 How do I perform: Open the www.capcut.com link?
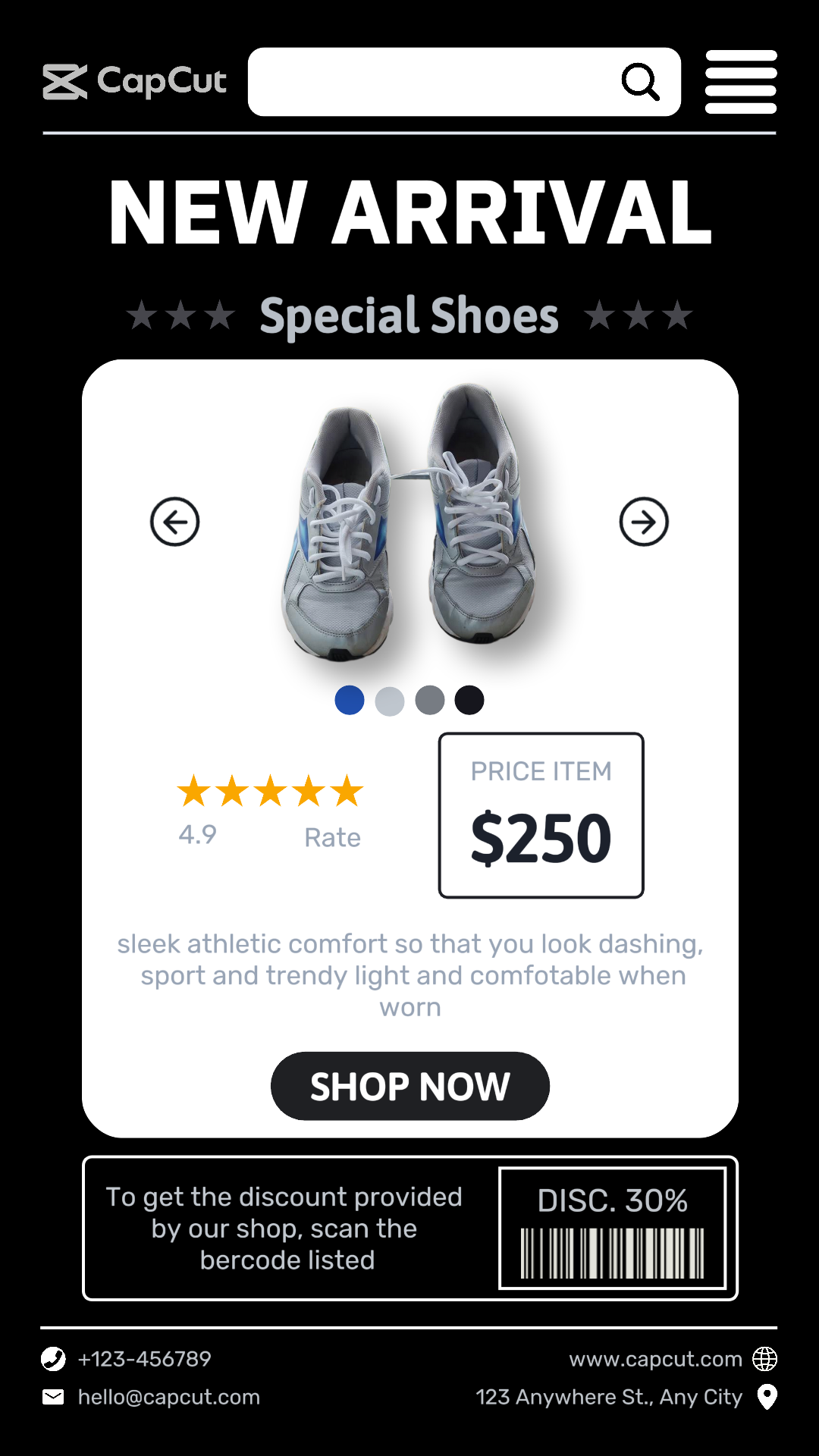[656, 1359]
